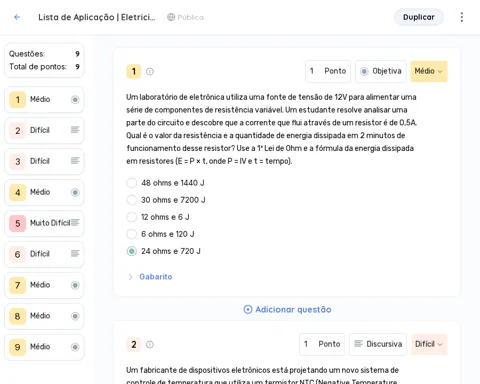Click the Duplicar button
The image size is (480, 384).
point(419,17)
